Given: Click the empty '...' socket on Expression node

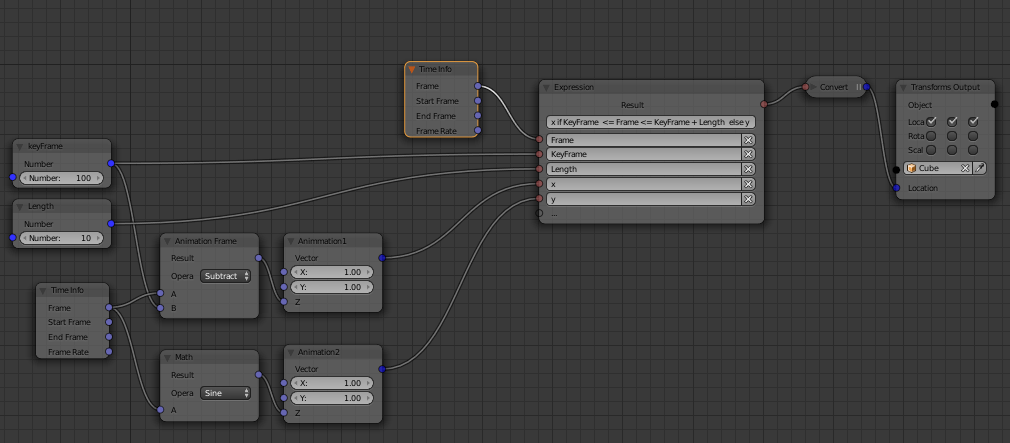Looking at the screenshot, I should 539,213.
